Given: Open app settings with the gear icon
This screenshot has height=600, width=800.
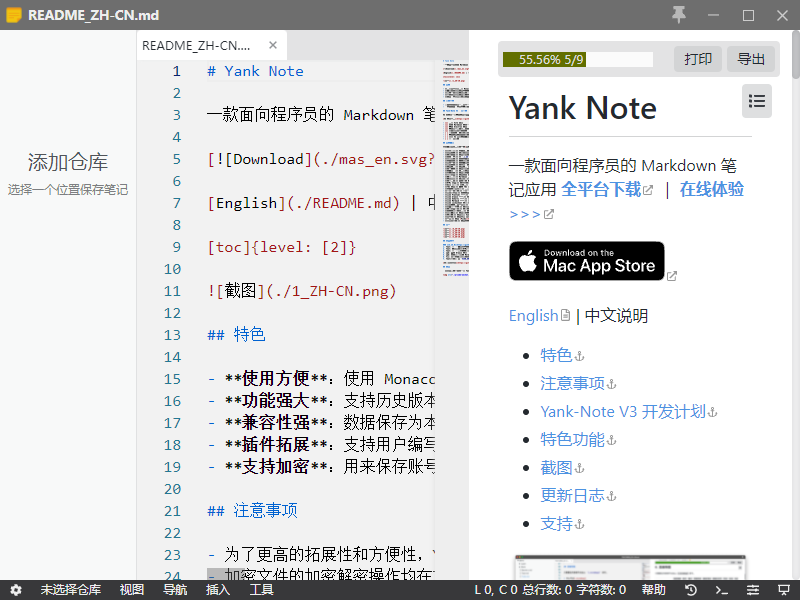Looking at the screenshot, I should [x=15, y=589].
